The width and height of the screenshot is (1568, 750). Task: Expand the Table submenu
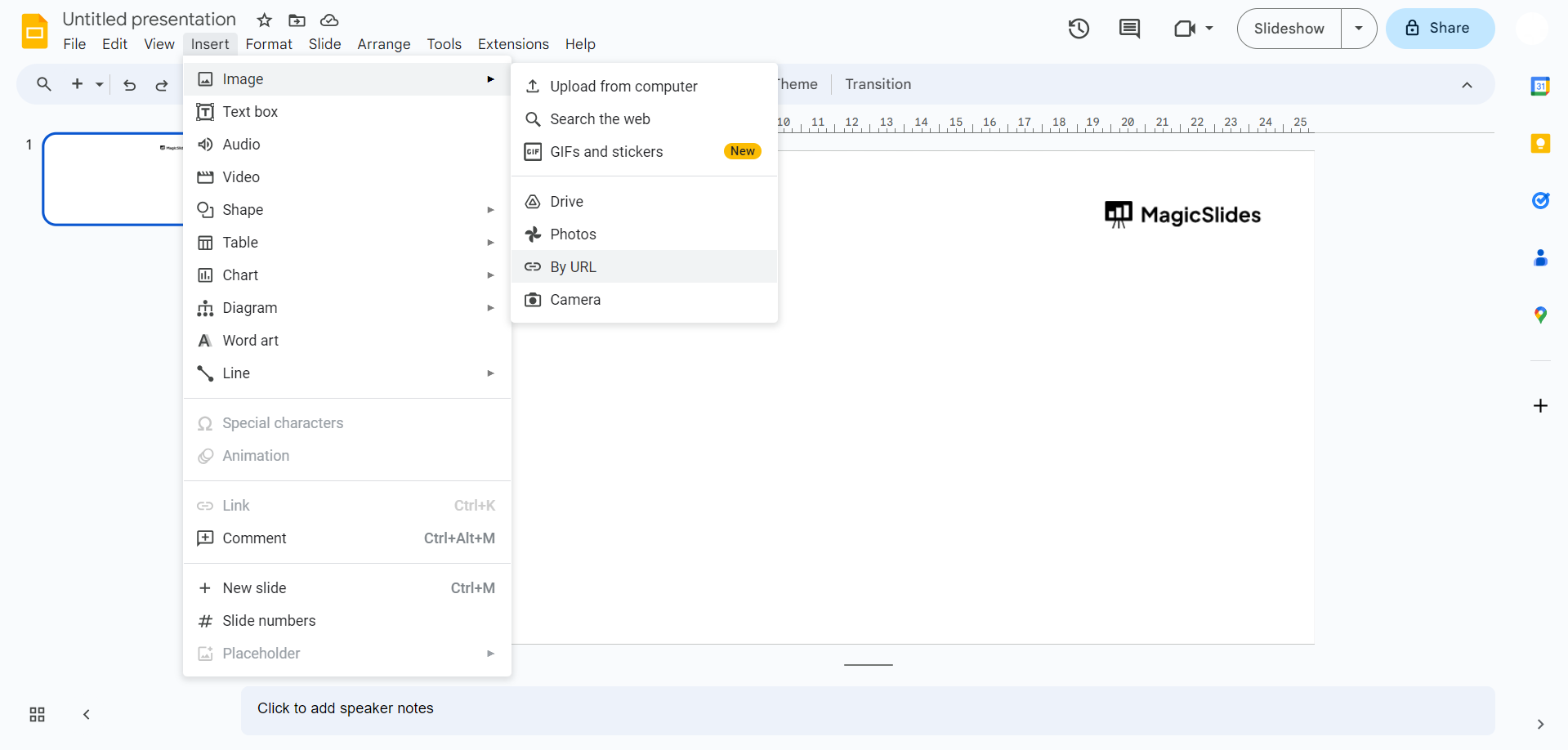[x=347, y=243]
